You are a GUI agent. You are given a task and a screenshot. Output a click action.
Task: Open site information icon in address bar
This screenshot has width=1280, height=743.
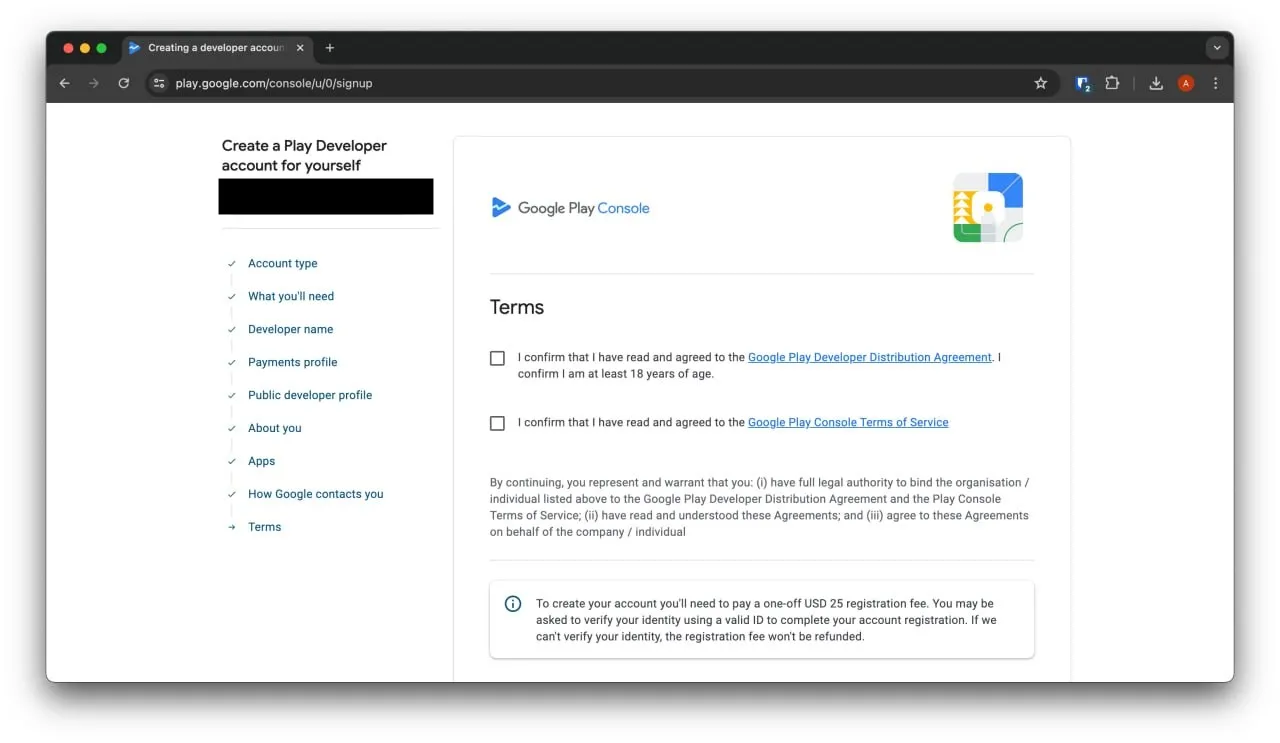coord(159,84)
